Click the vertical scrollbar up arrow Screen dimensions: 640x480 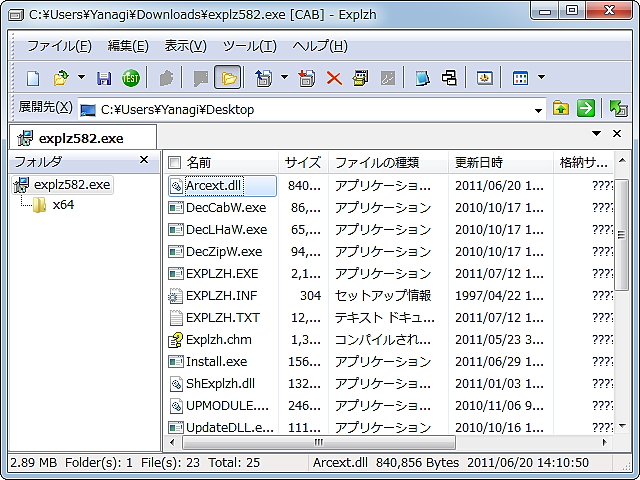click(x=622, y=160)
